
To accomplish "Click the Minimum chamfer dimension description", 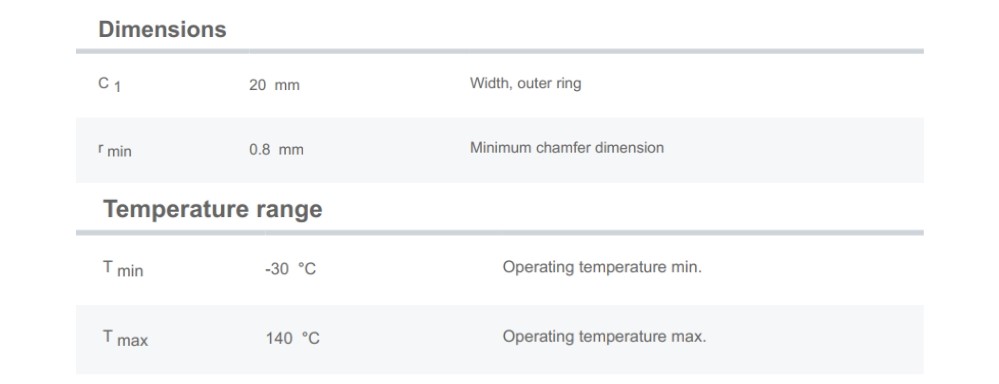I will (x=567, y=148).
